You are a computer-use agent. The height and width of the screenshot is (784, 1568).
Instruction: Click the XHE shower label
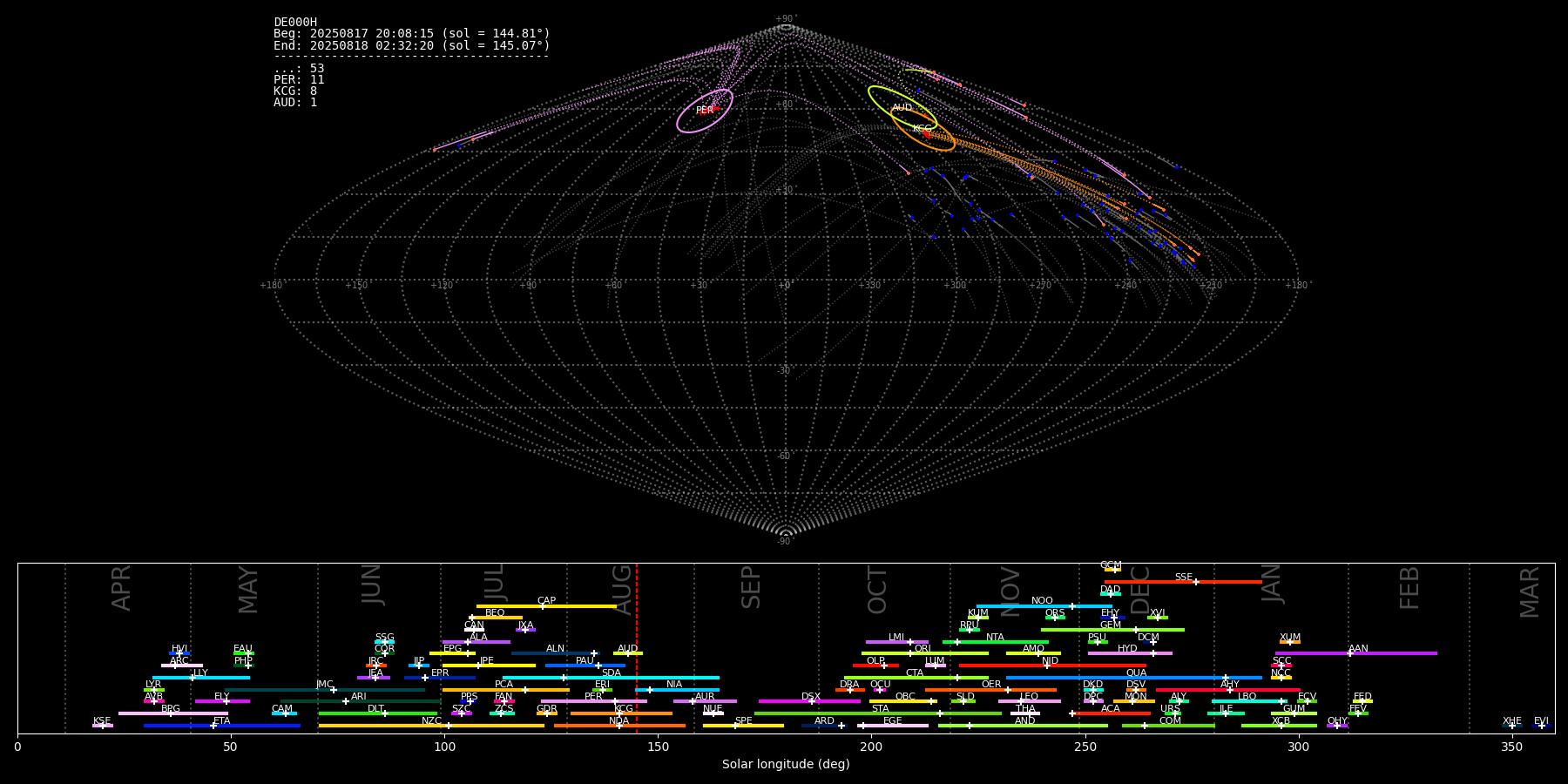click(1511, 721)
